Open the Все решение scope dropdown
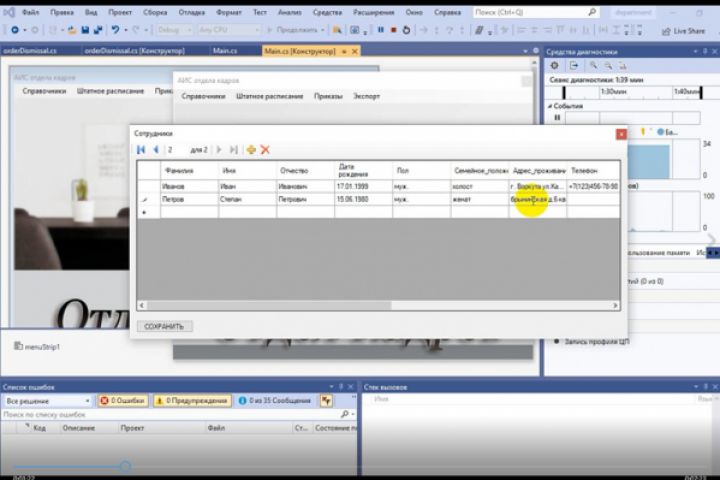720x480 pixels. click(x=48, y=401)
